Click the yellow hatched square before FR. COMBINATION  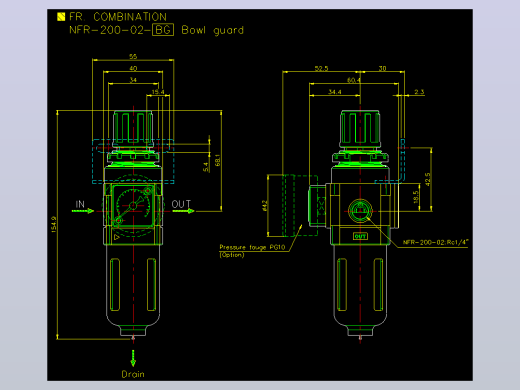point(61,17)
